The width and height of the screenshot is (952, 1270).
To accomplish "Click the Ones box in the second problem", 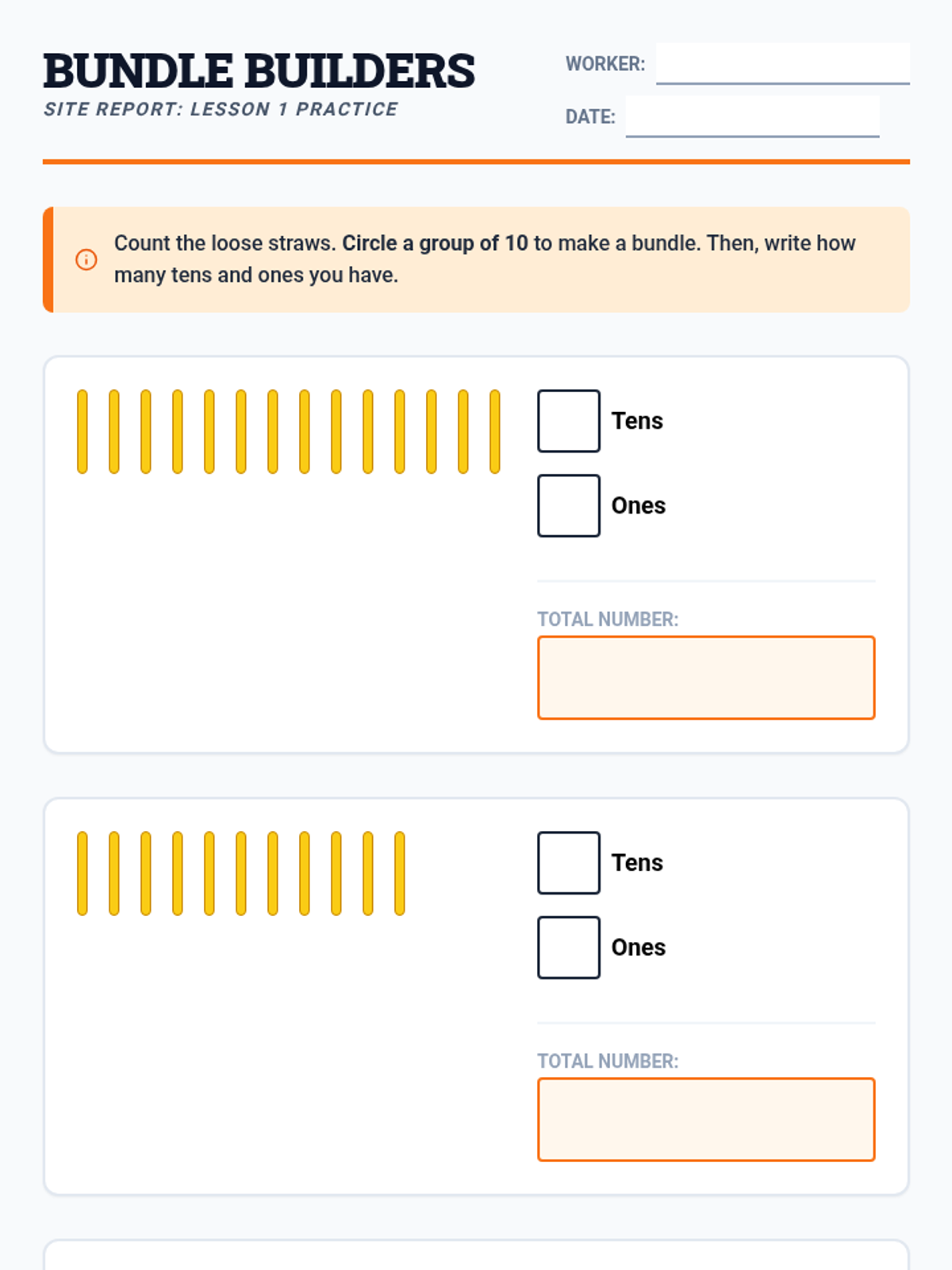I will (569, 948).
